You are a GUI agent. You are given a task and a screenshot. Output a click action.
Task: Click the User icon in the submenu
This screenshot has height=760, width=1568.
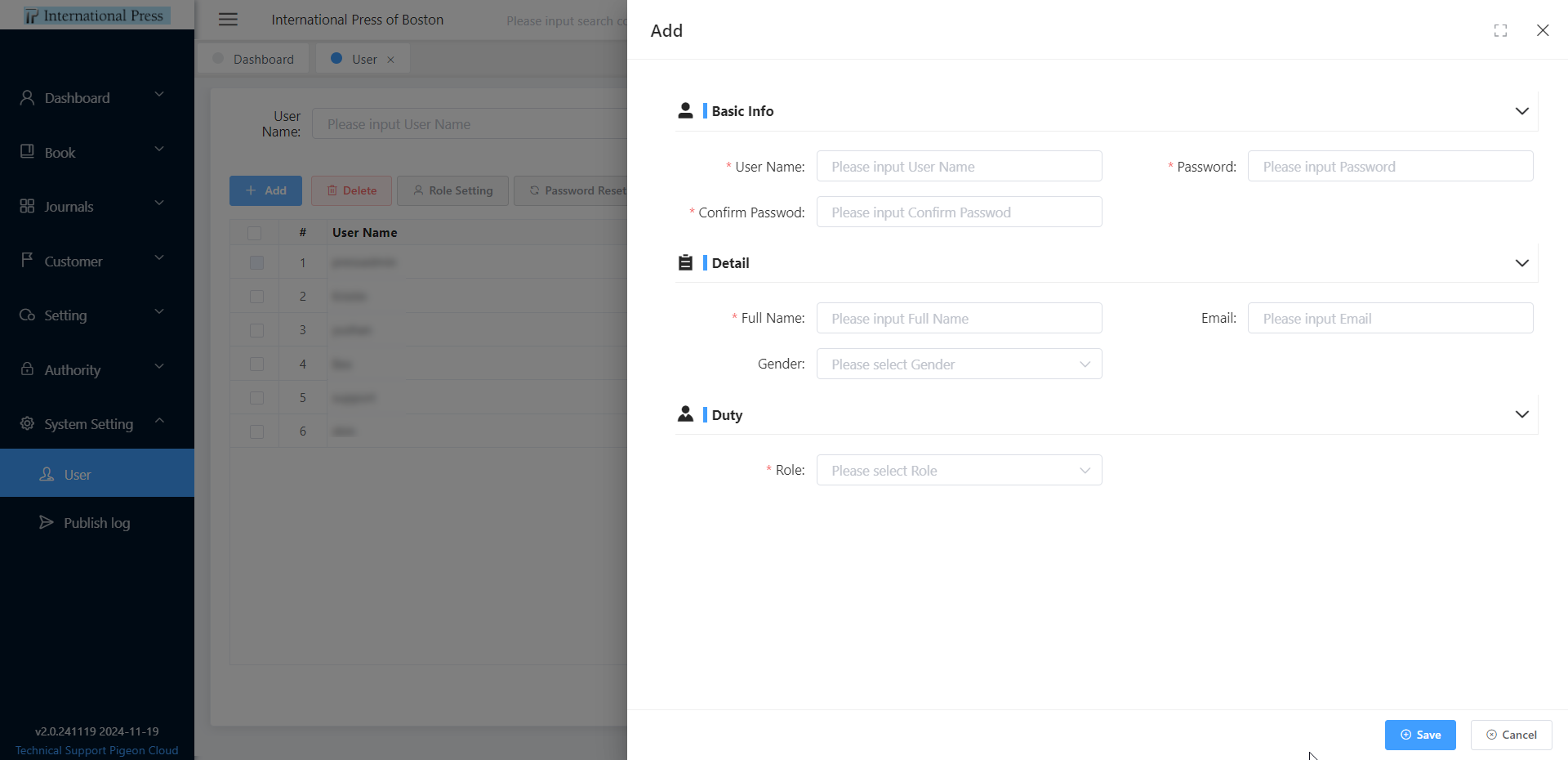point(47,474)
